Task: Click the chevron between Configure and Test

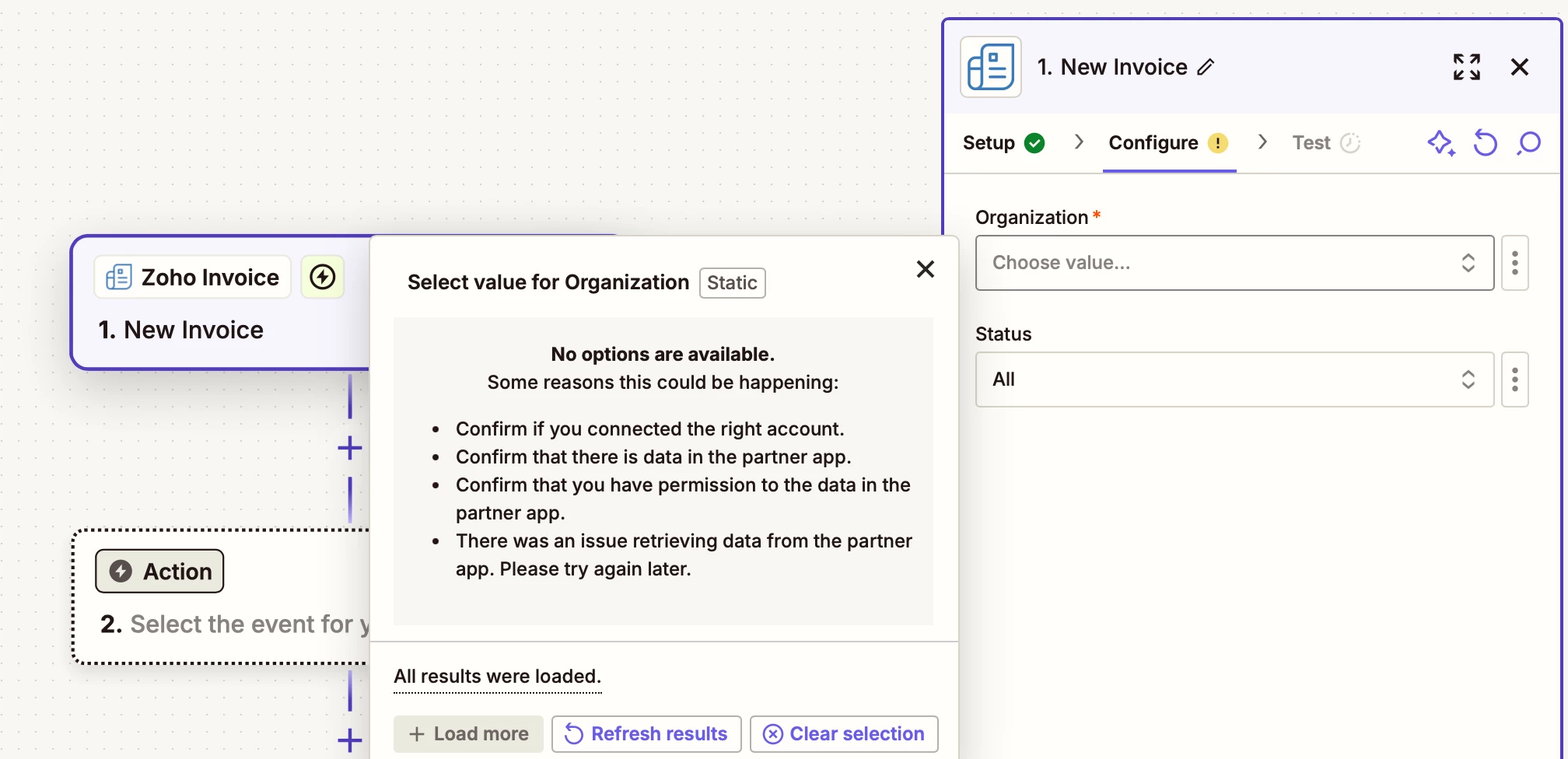Action: tap(1262, 142)
